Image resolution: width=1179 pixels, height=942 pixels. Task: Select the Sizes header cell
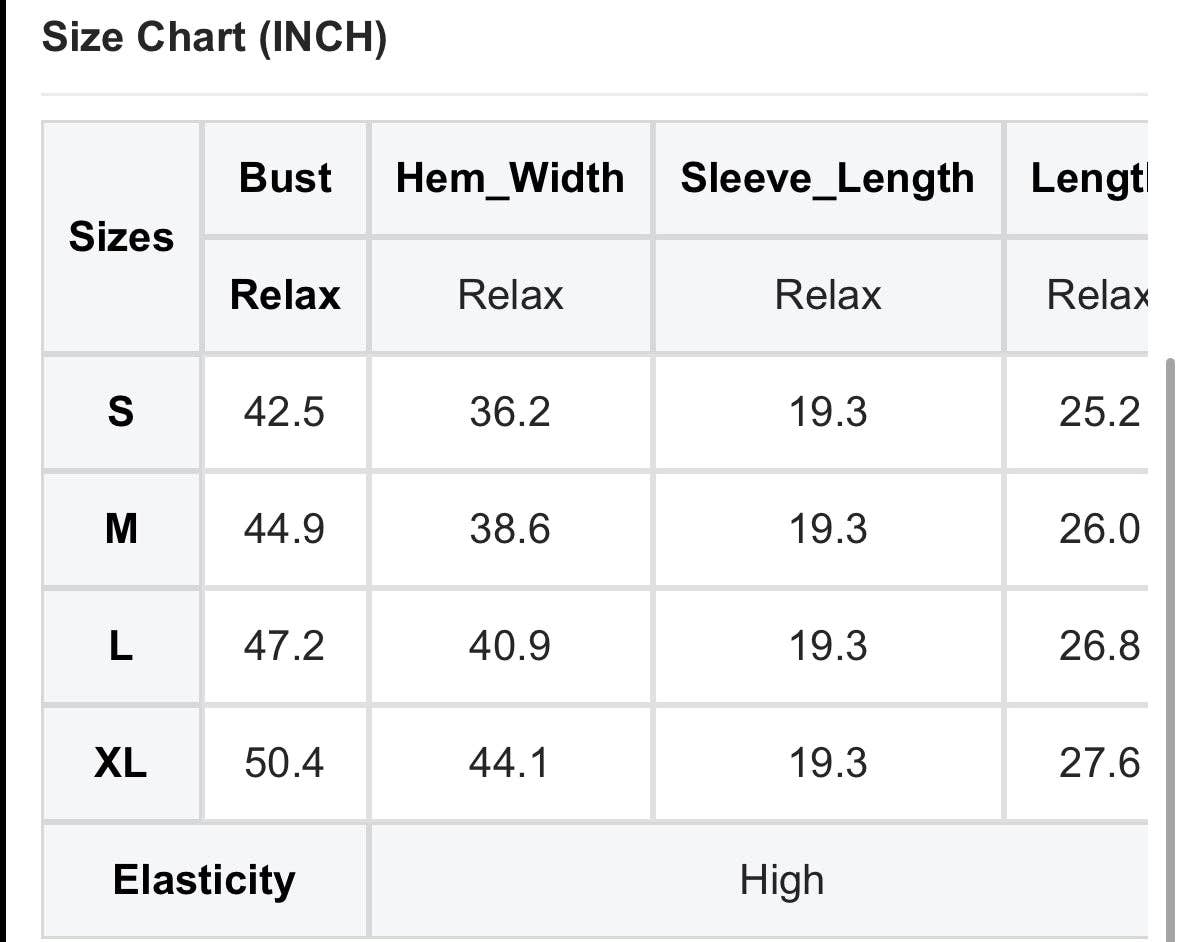point(121,237)
